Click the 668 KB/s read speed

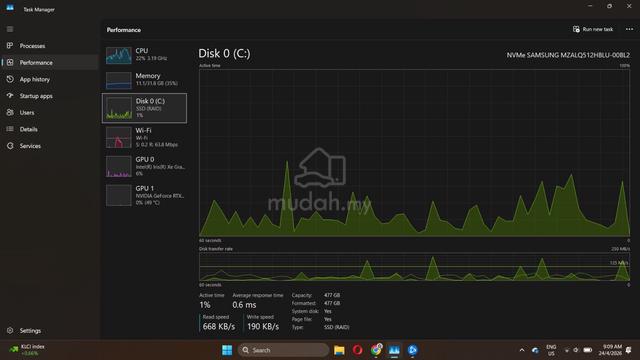(x=219, y=327)
